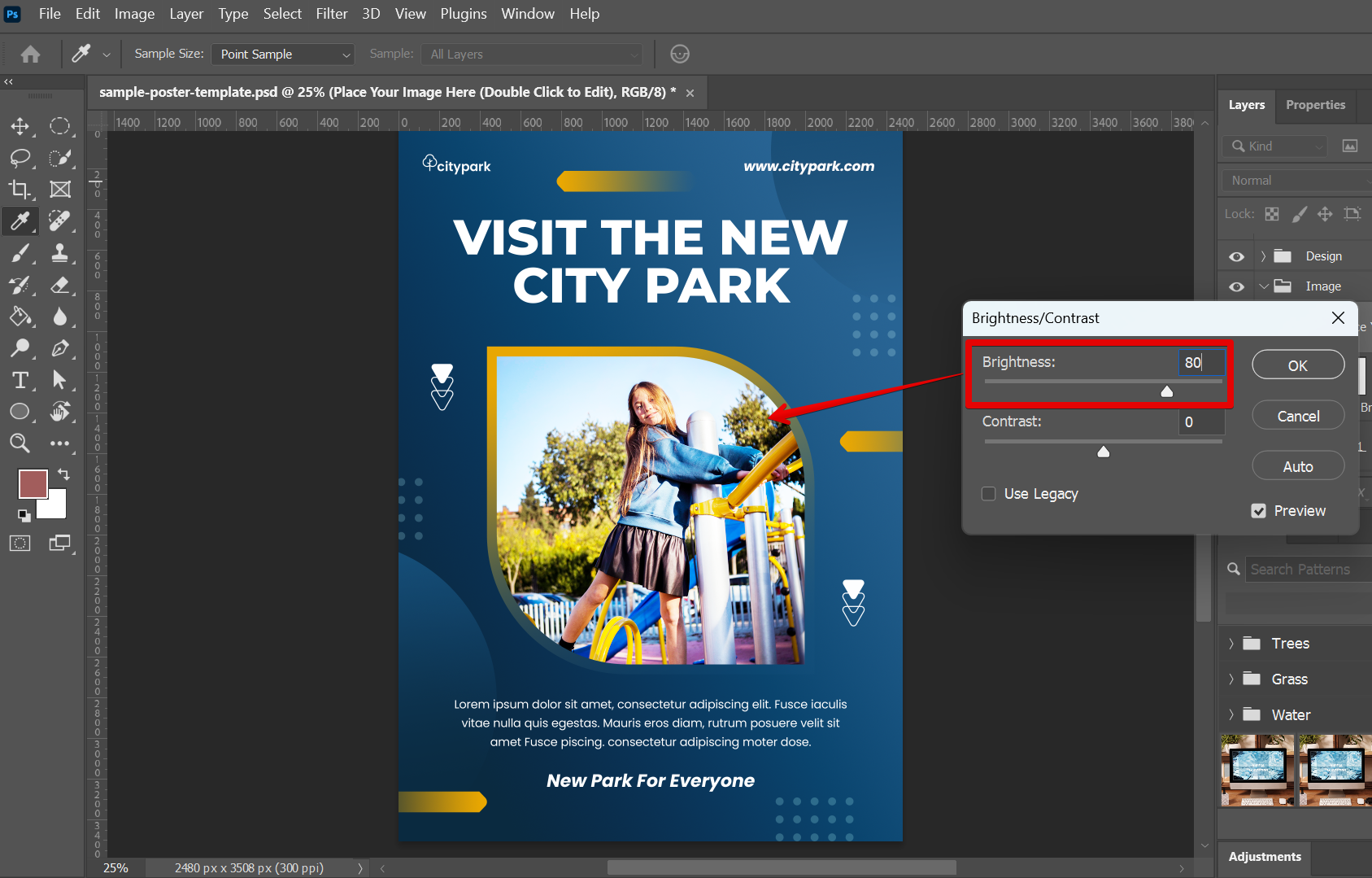Uncheck the Preview checkbox
This screenshot has width=1372, height=878.
(1259, 511)
